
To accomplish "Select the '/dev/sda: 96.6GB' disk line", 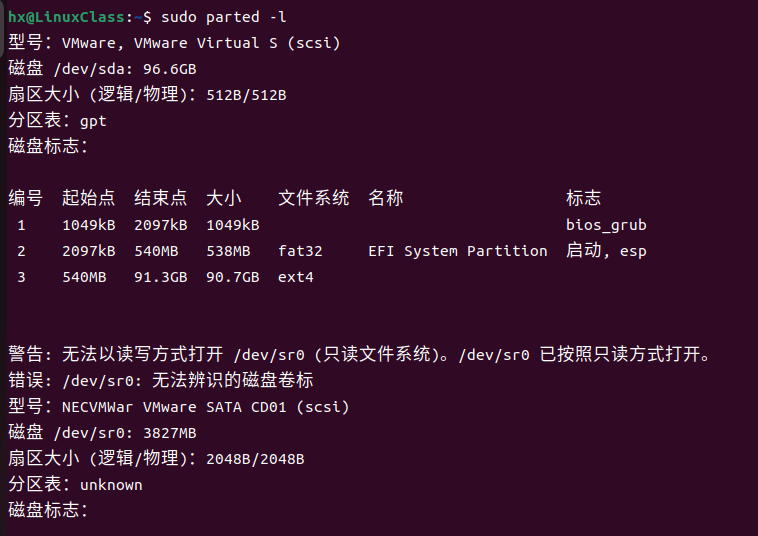I will point(125,69).
